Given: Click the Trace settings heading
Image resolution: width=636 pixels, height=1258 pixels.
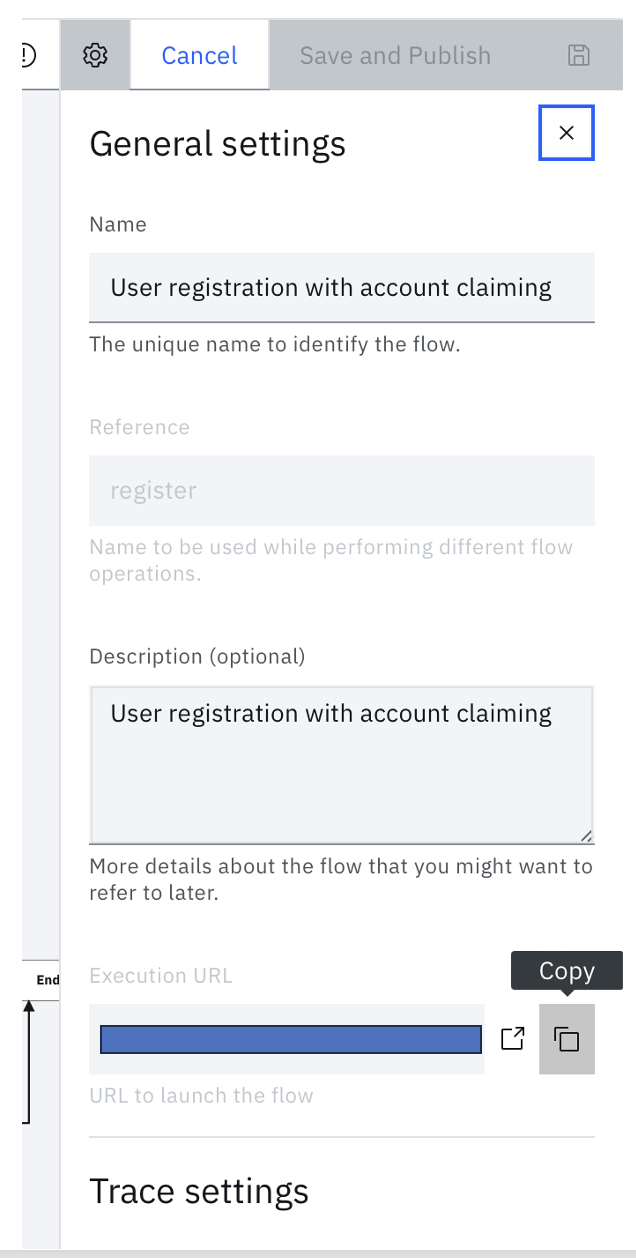Looking at the screenshot, I should 199,1191.
